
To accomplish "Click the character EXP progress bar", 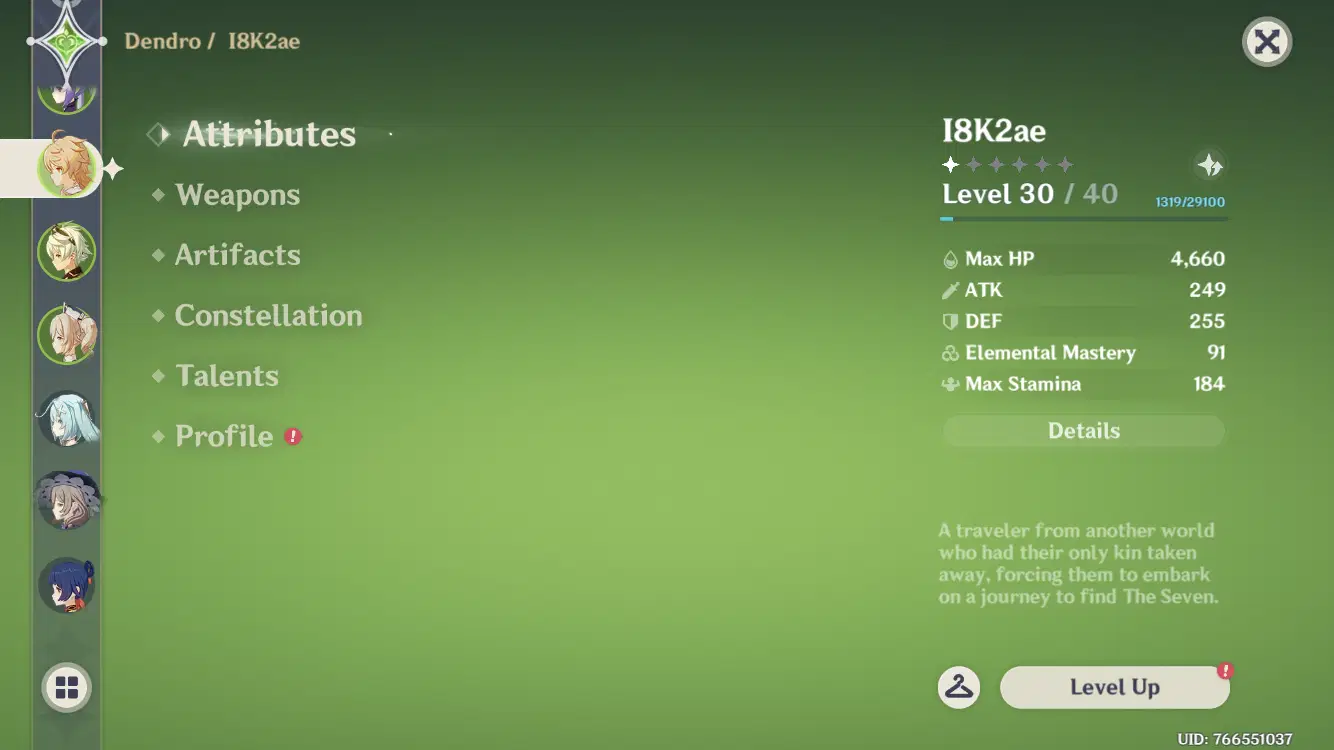I will [x=1084, y=219].
